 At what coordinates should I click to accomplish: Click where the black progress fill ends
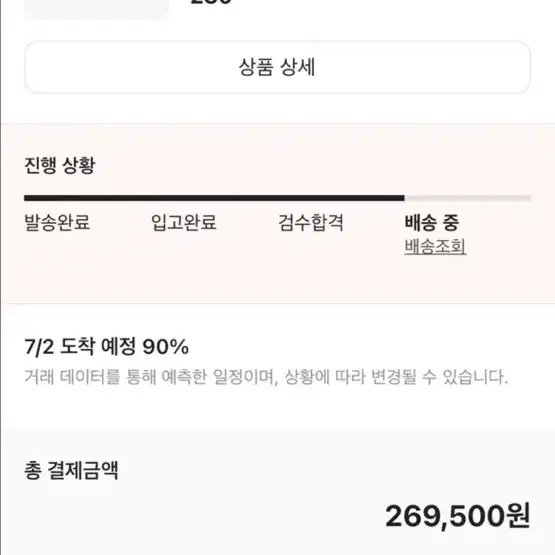tap(404, 198)
